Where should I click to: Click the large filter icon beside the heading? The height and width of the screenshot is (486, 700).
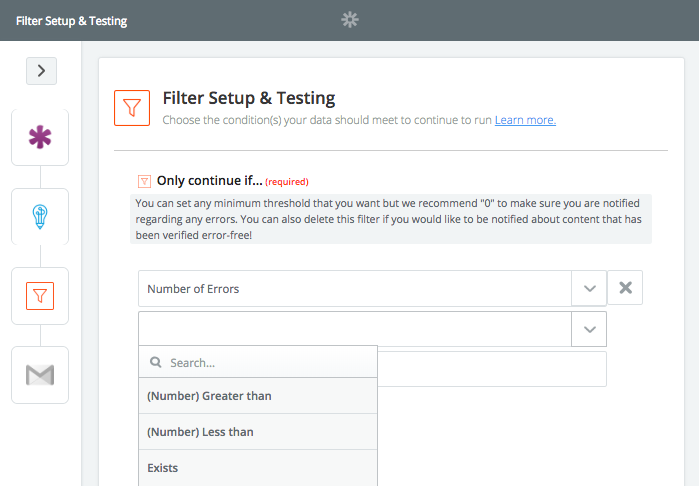coord(132,108)
